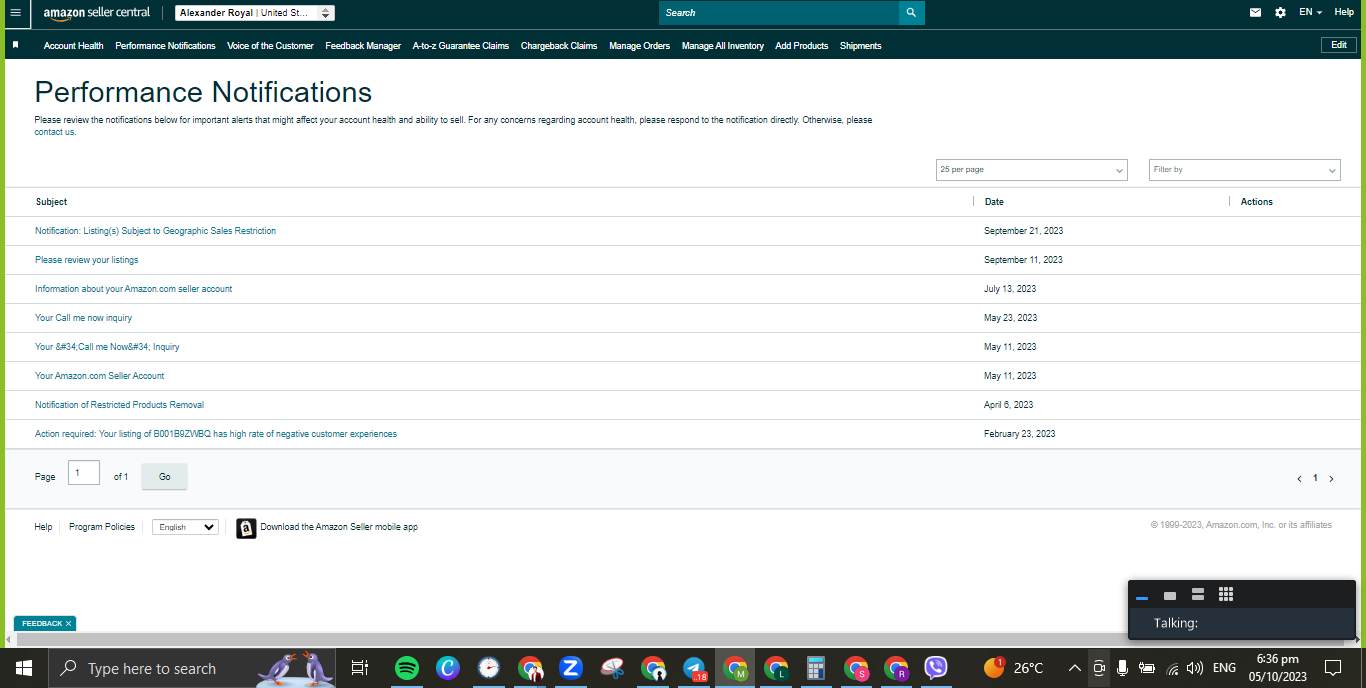Switch Zoom overlay to single speaker view
The height and width of the screenshot is (688, 1366).
1170,596
